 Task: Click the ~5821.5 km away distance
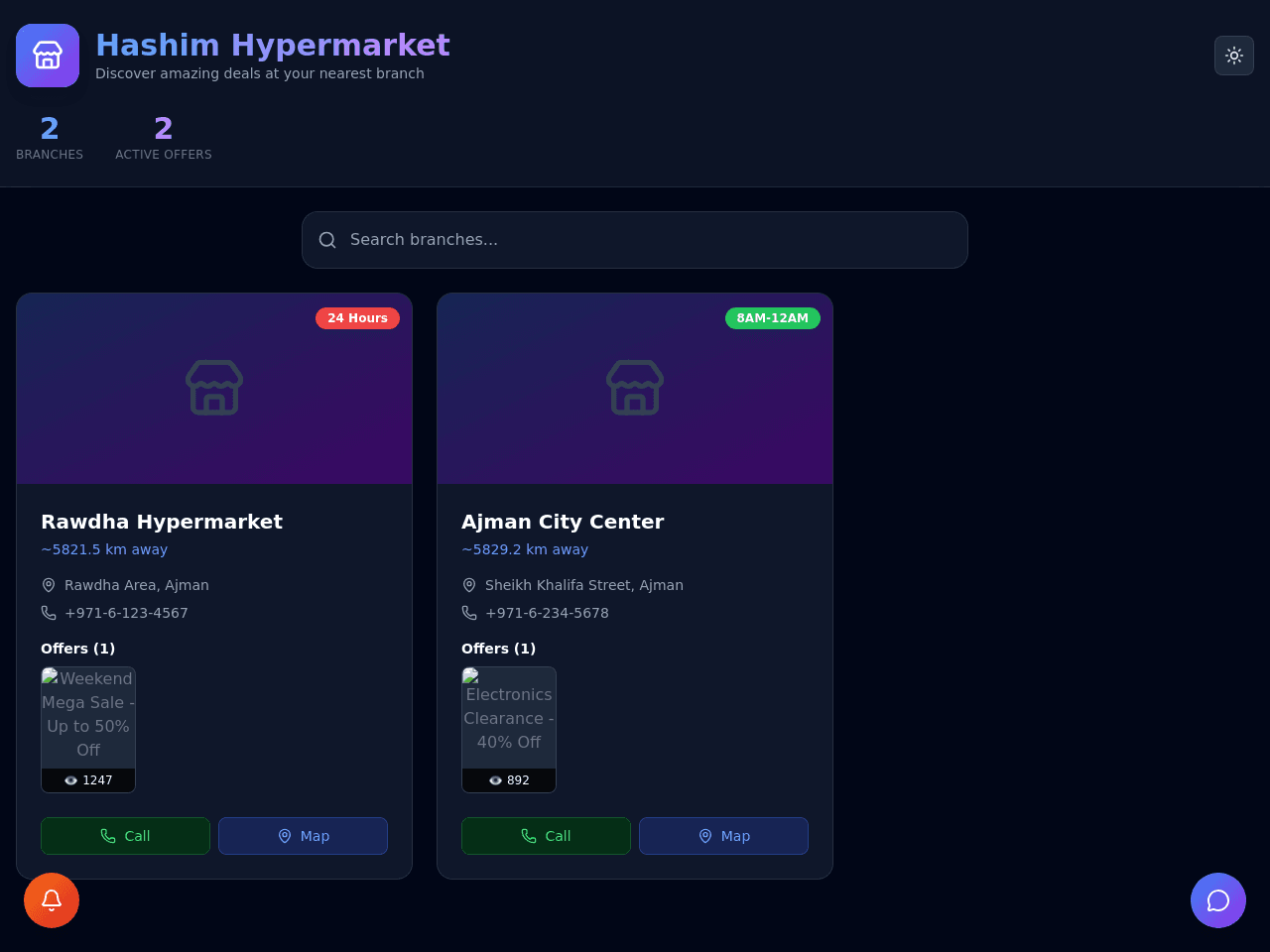tap(104, 549)
